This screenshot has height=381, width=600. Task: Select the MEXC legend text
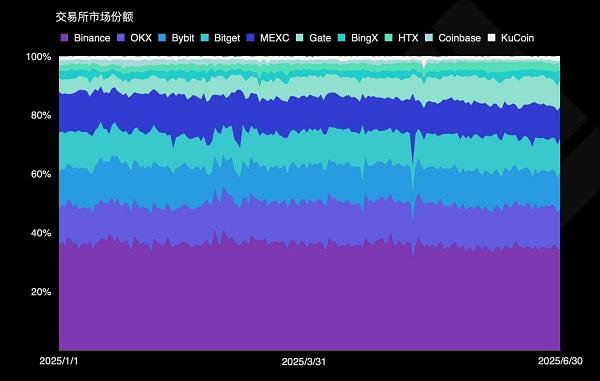click(x=274, y=38)
